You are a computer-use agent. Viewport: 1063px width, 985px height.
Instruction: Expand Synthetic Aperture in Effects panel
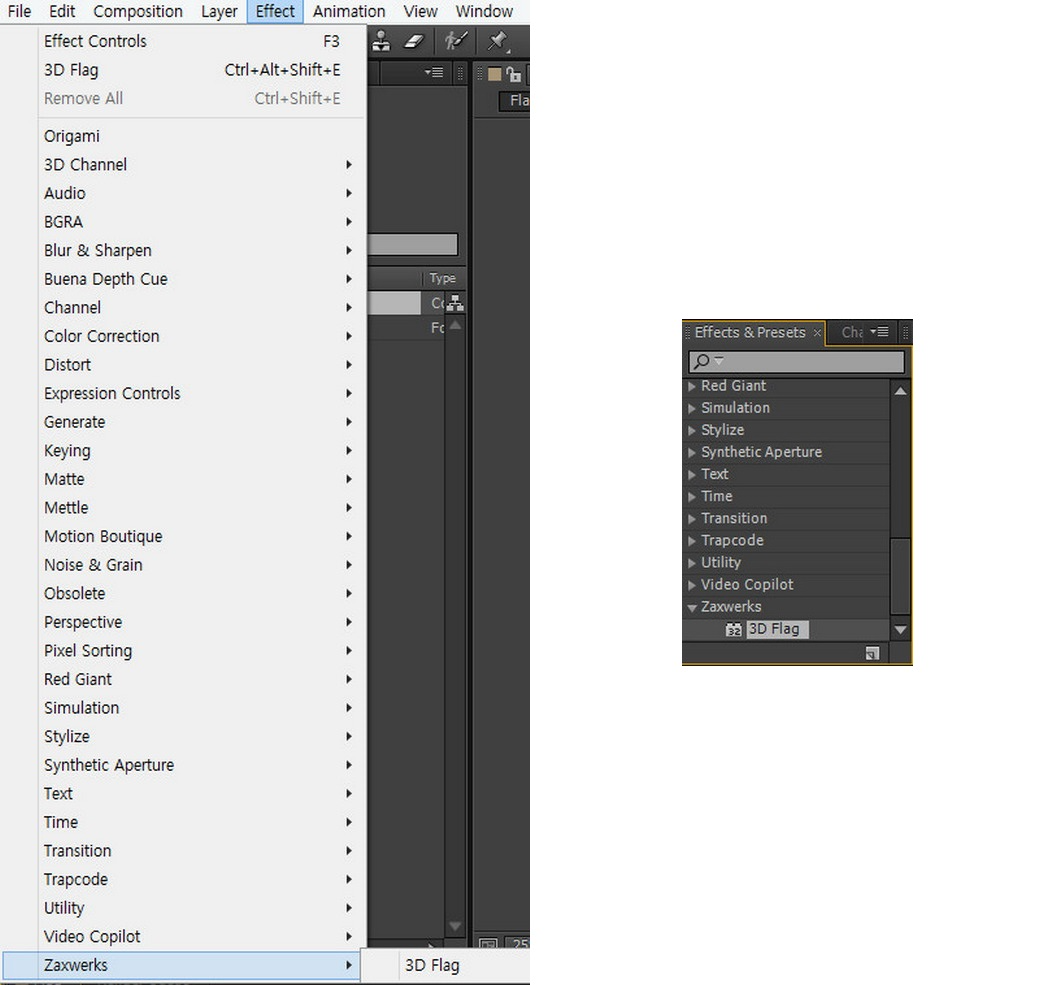point(691,452)
